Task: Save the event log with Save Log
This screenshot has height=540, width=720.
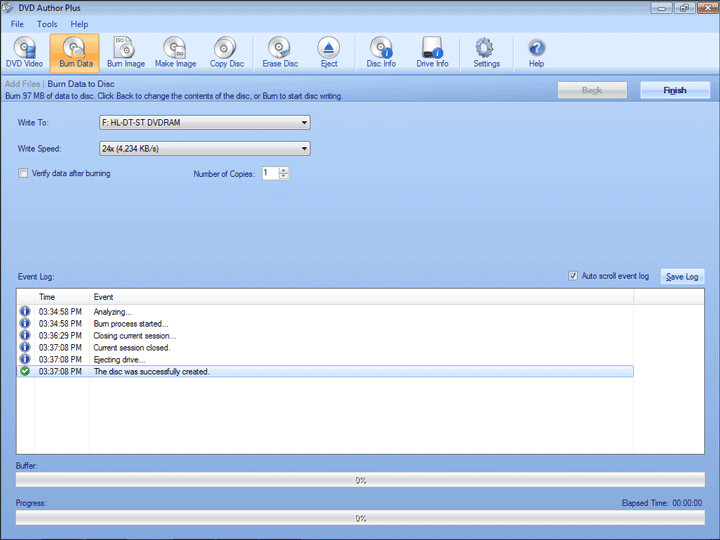Action: tap(682, 276)
